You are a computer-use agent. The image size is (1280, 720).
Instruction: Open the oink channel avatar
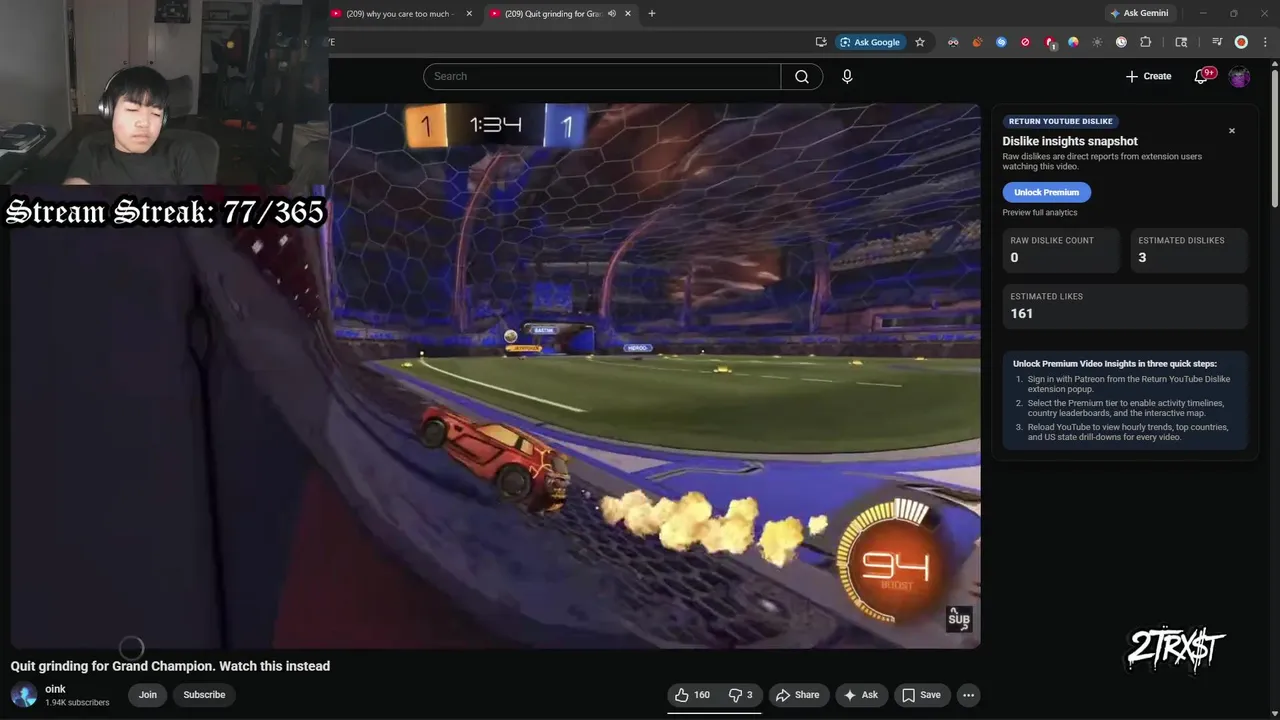[24, 695]
